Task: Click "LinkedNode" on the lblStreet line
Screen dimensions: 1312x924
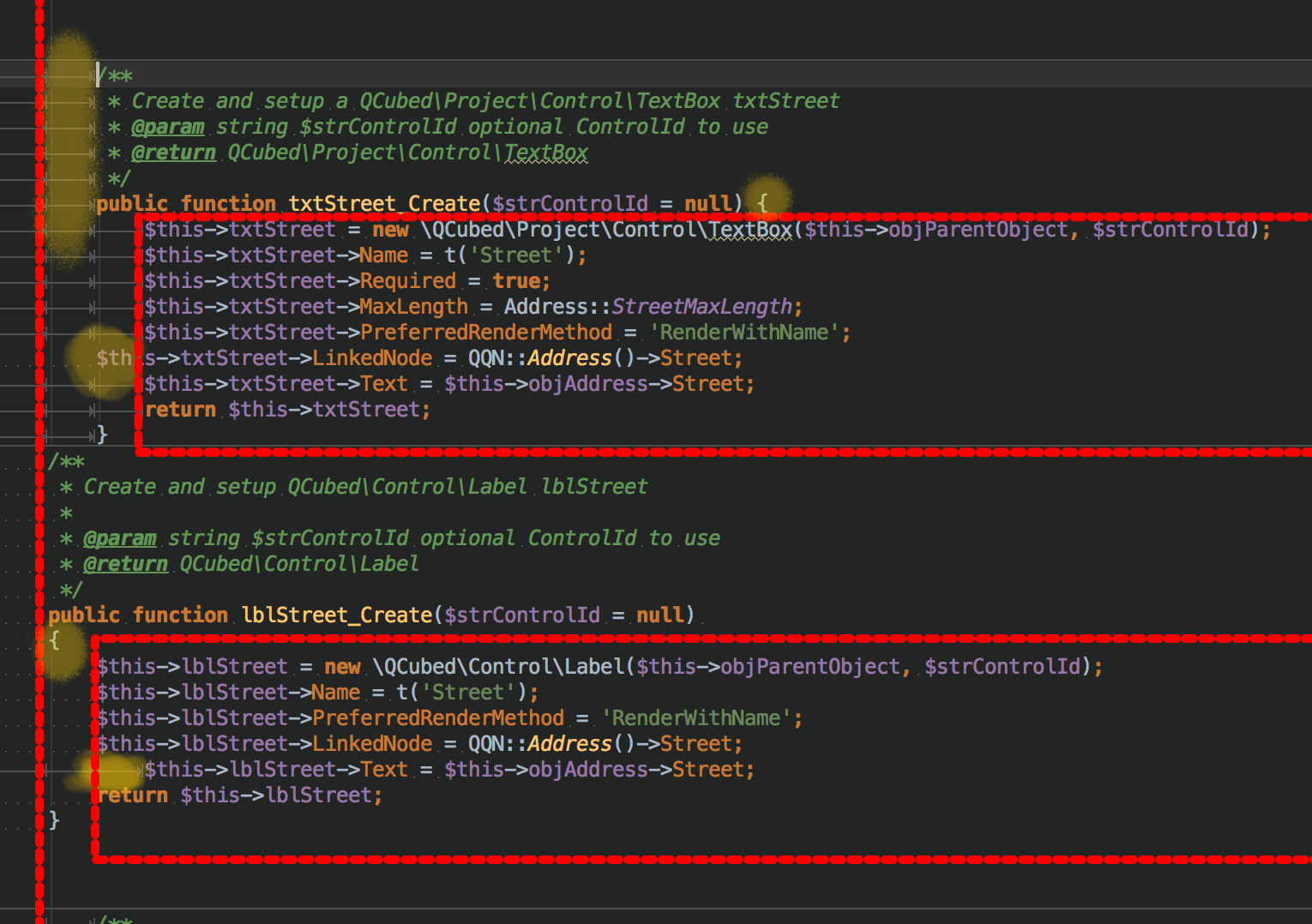Action: 372,744
